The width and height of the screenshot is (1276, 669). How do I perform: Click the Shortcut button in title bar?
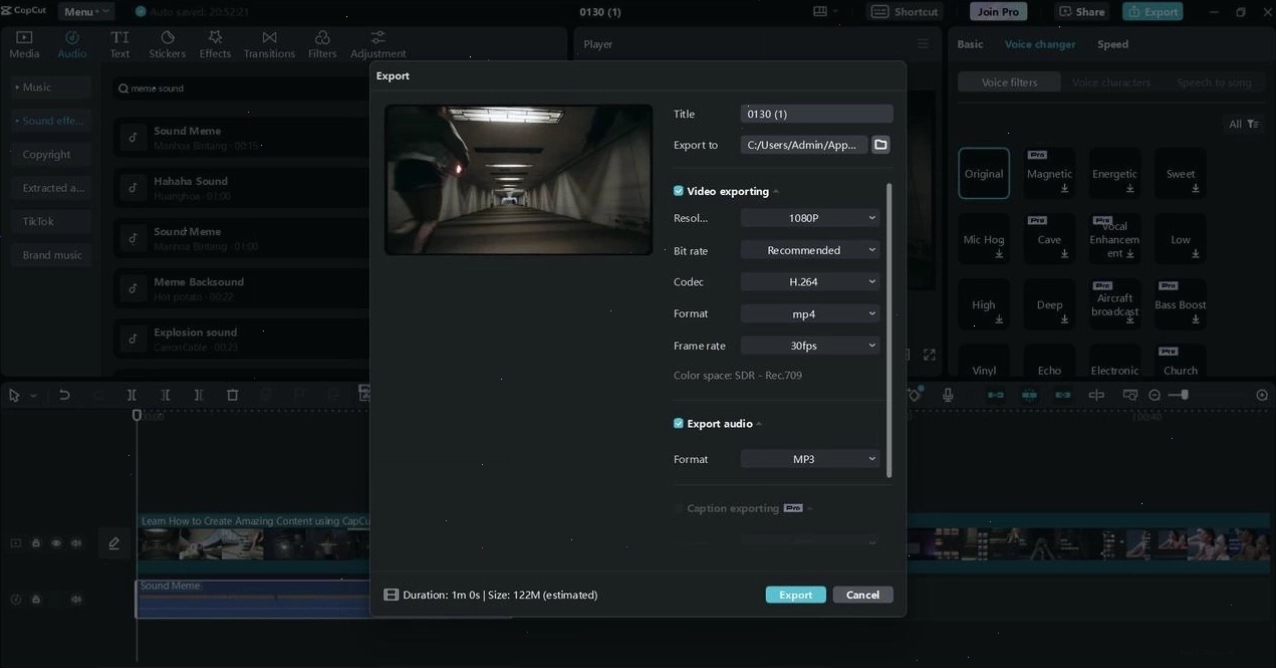pos(906,12)
